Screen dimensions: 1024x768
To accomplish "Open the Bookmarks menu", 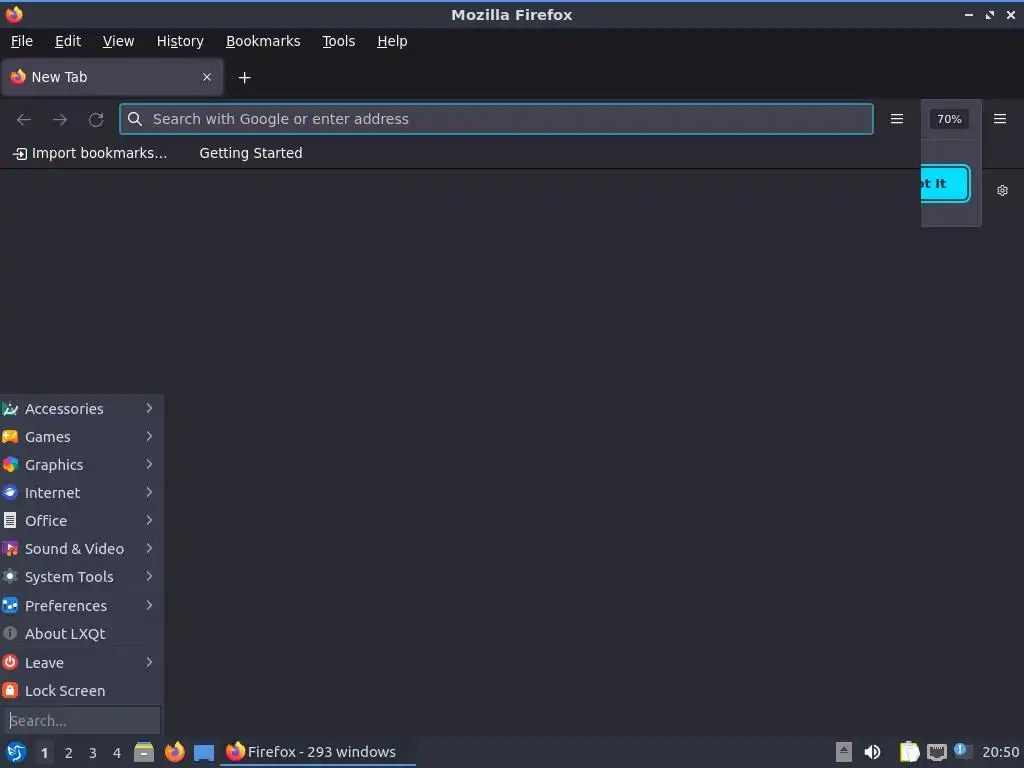I will point(263,41).
